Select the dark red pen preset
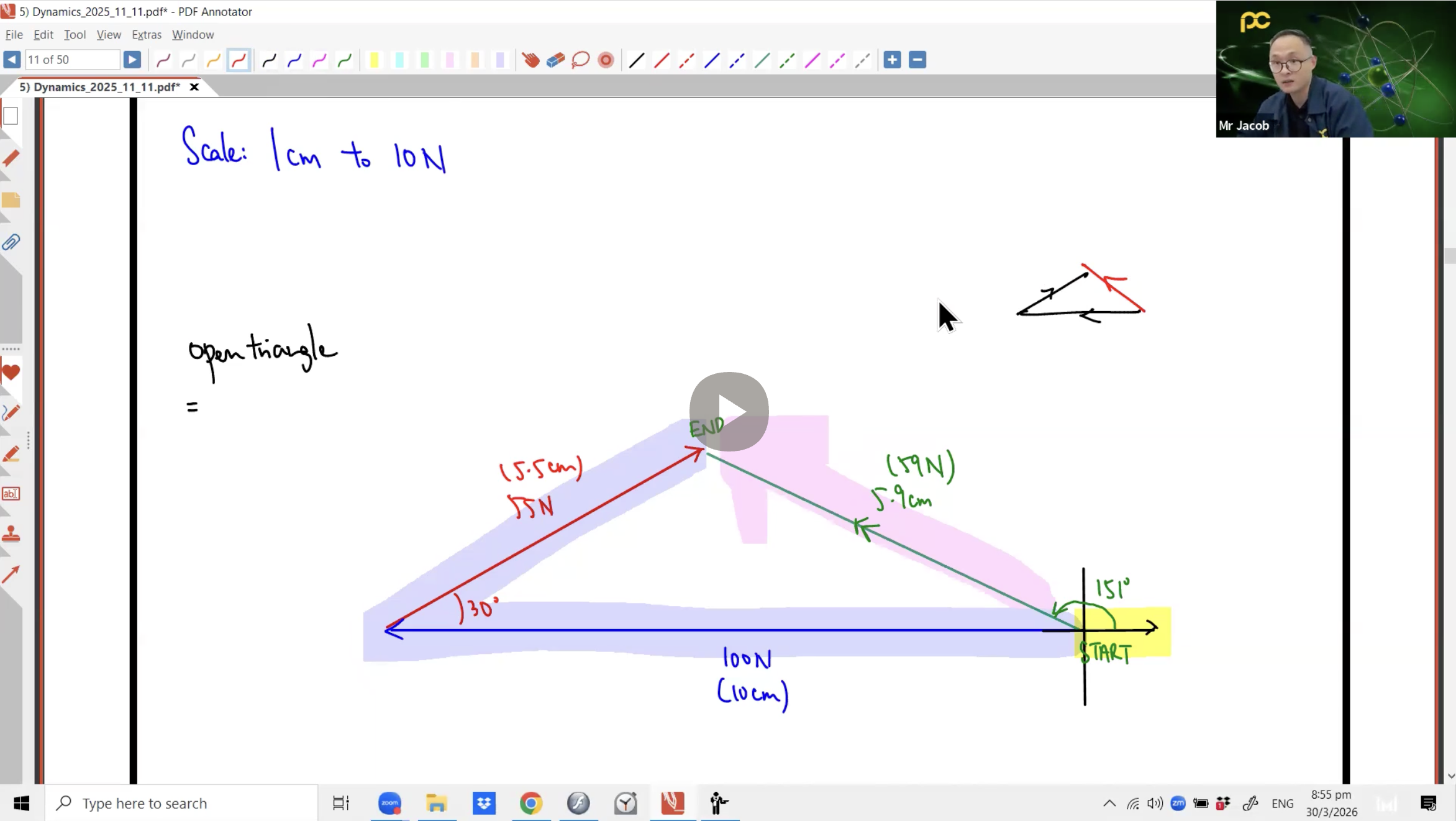 coord(163,60)
